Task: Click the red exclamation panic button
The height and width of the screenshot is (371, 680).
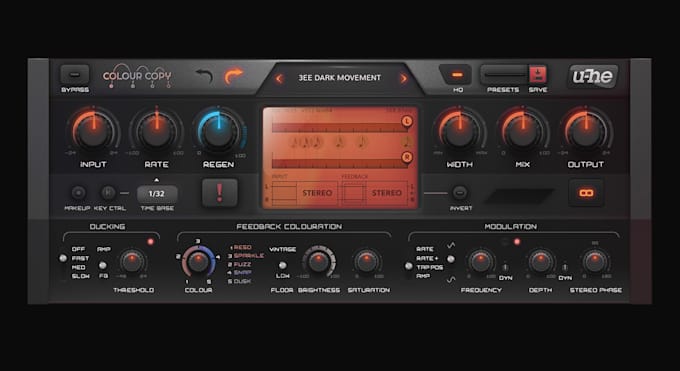Action: (220, 192)
